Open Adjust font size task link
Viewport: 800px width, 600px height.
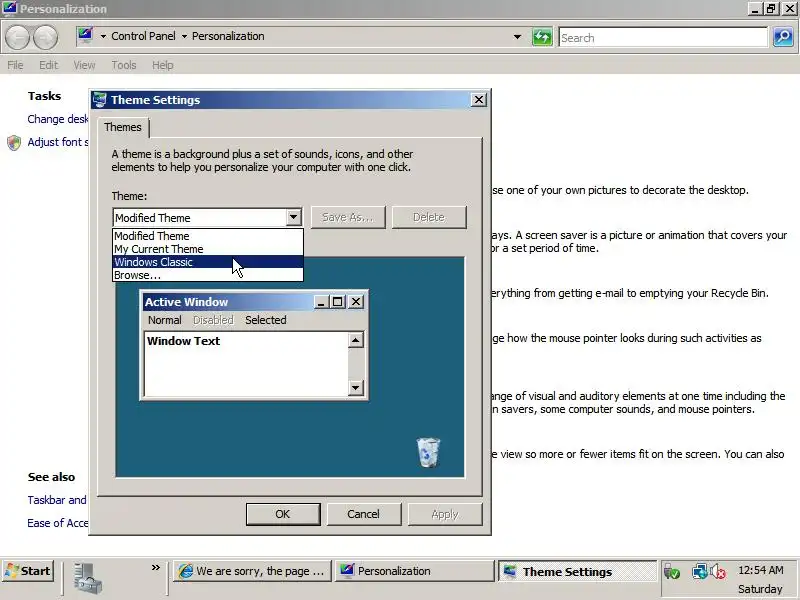point(58,142)
